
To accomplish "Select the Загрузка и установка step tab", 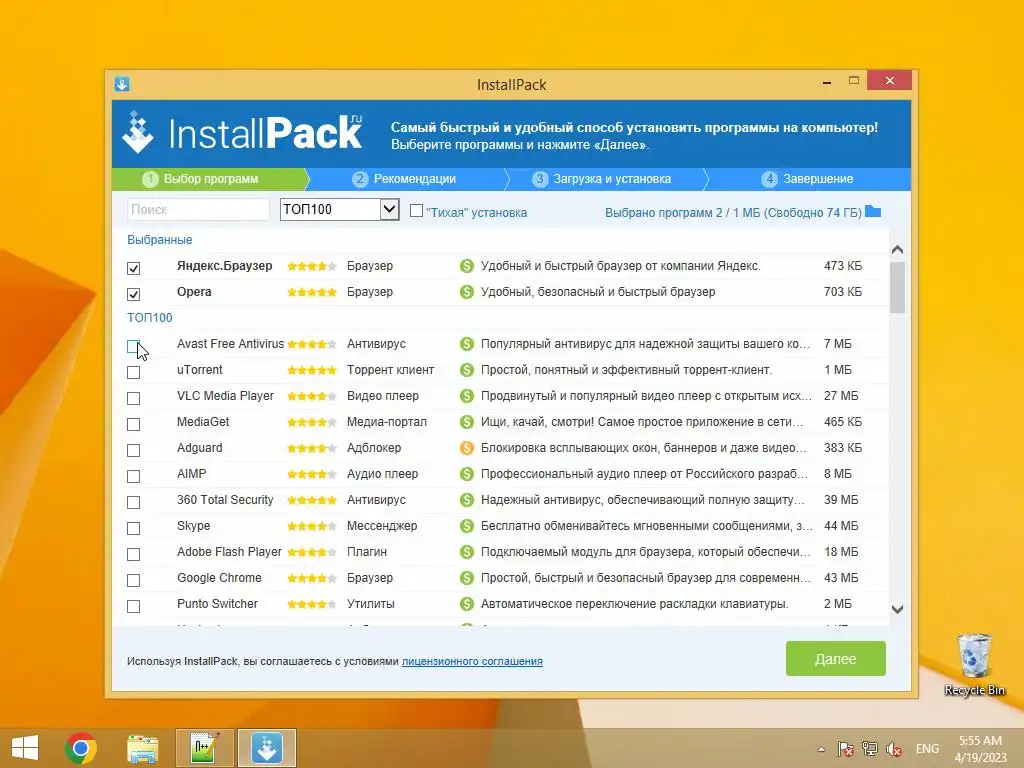I will pyautogui.click(x=607, y=179).
